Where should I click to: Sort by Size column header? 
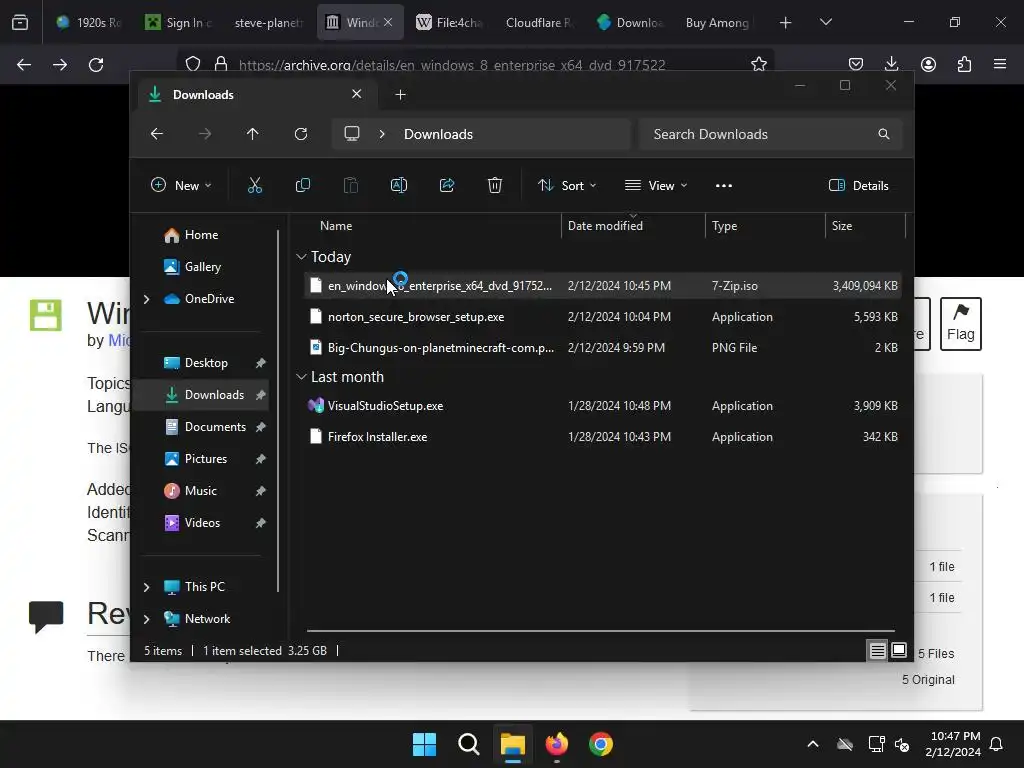coord(865,226)
